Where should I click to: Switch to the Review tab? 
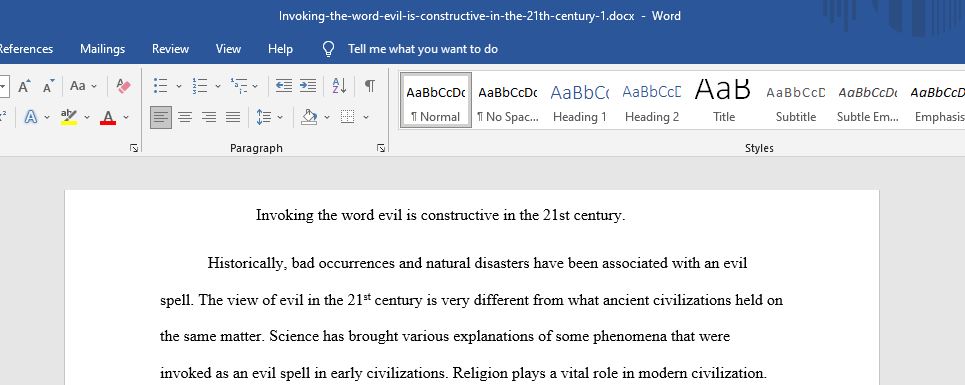170,49
